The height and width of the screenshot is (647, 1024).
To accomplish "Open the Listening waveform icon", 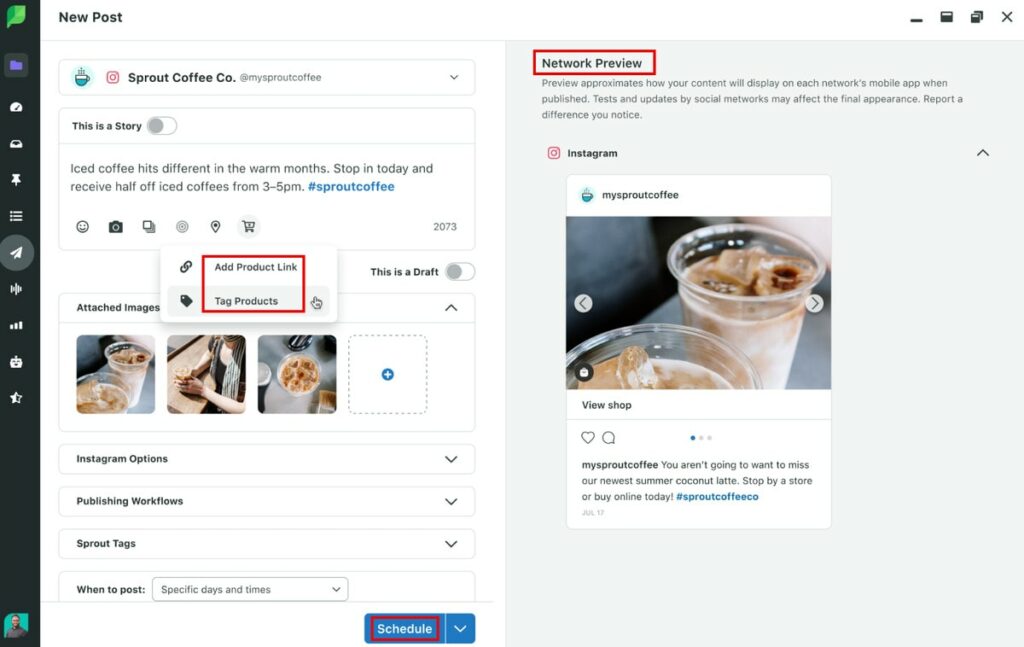I will coord(16,289).
